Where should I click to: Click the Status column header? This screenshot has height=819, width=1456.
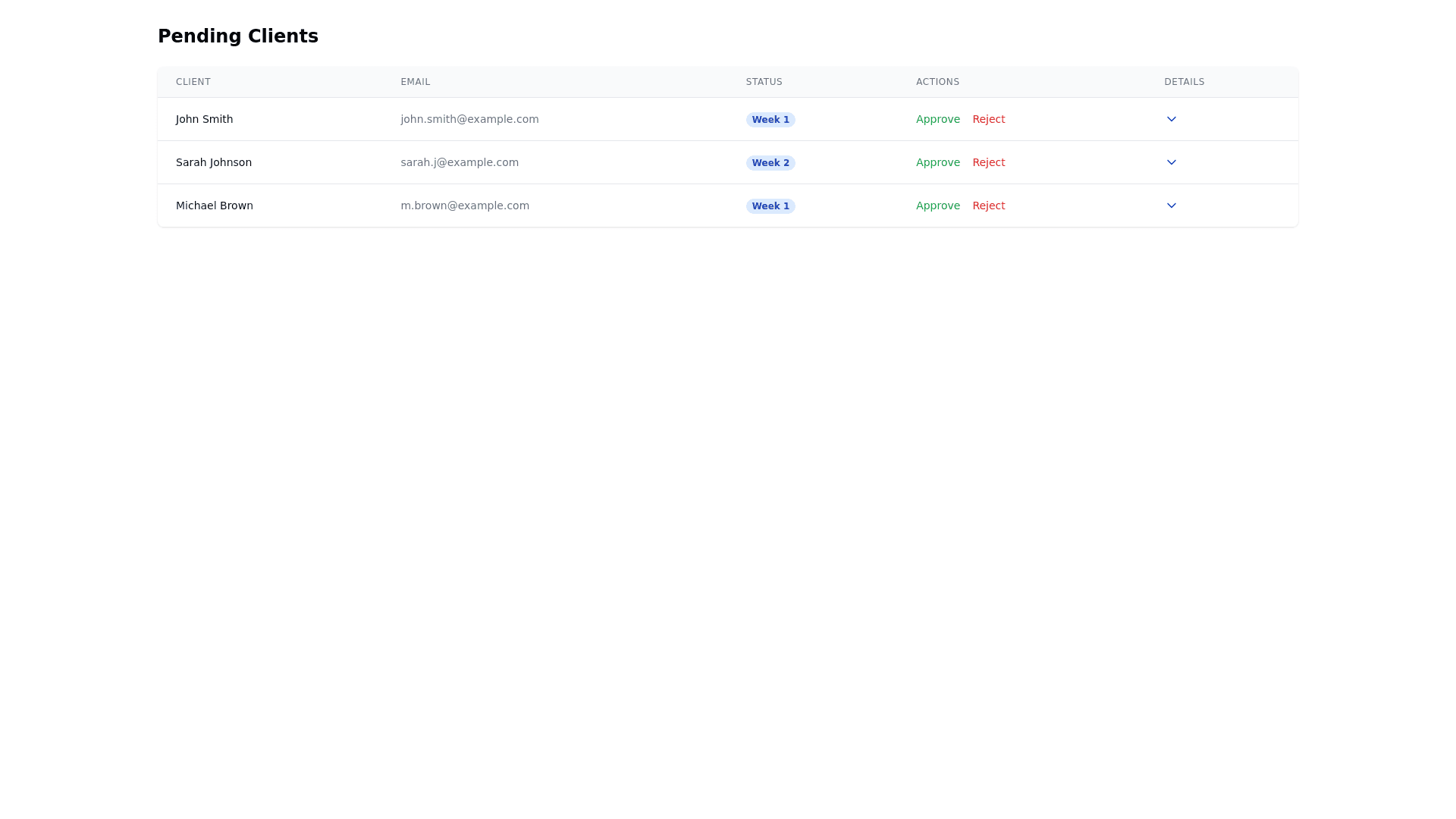coord(764,82)
